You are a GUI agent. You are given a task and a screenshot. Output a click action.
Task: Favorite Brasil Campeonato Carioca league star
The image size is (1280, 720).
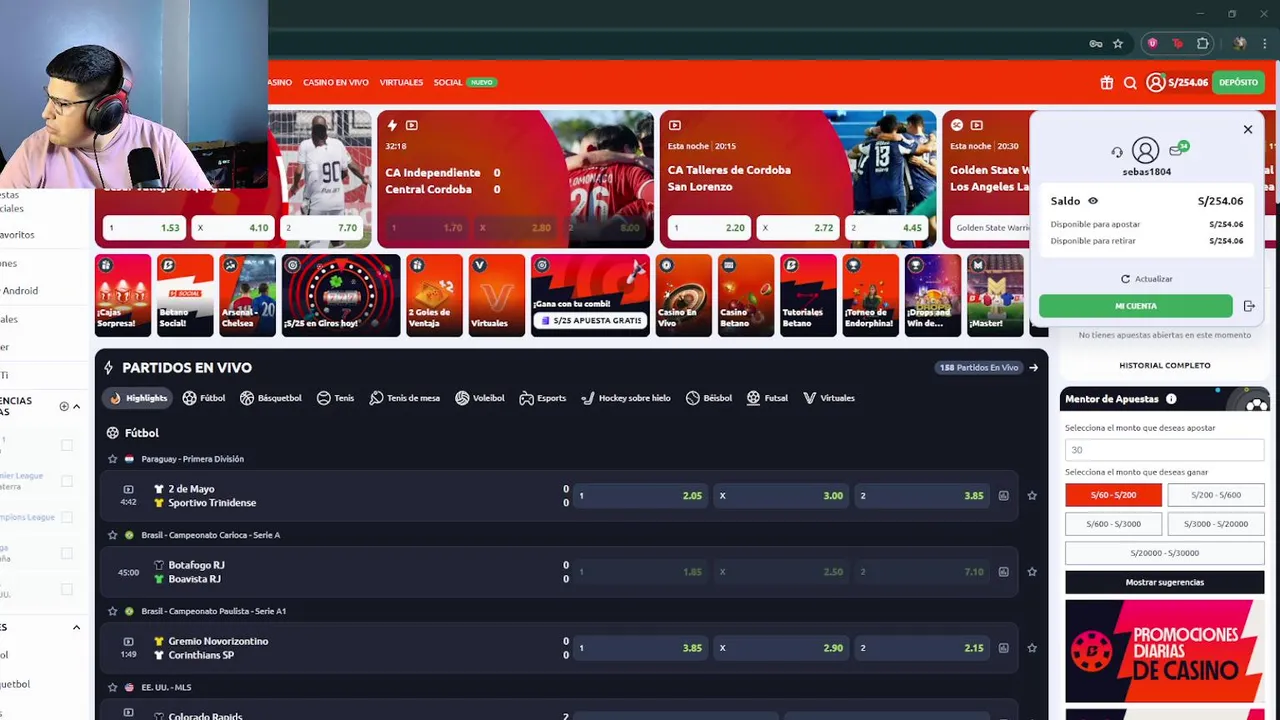pyautogui.click(x=112, y=535)
